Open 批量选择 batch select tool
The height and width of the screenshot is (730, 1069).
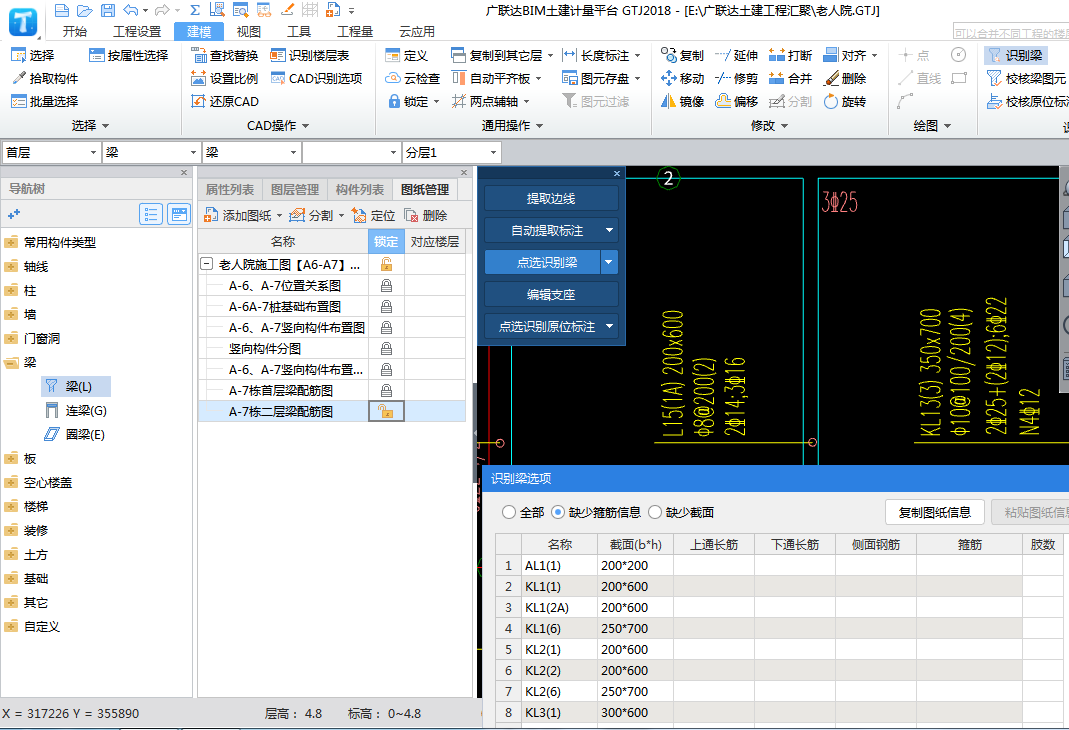tap(45, 102)
